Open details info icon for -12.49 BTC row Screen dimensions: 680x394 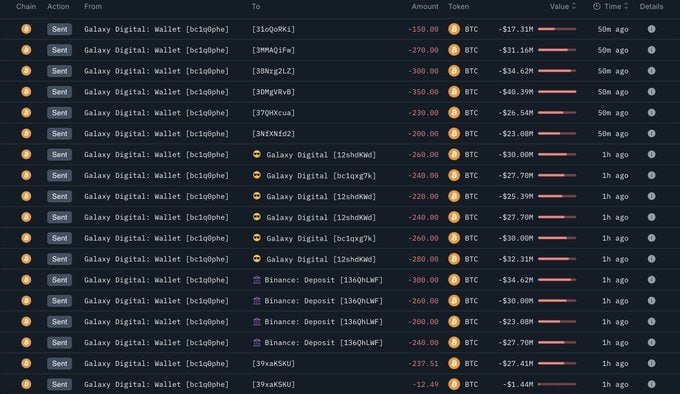pyautogui.click(x=651, y=384)
